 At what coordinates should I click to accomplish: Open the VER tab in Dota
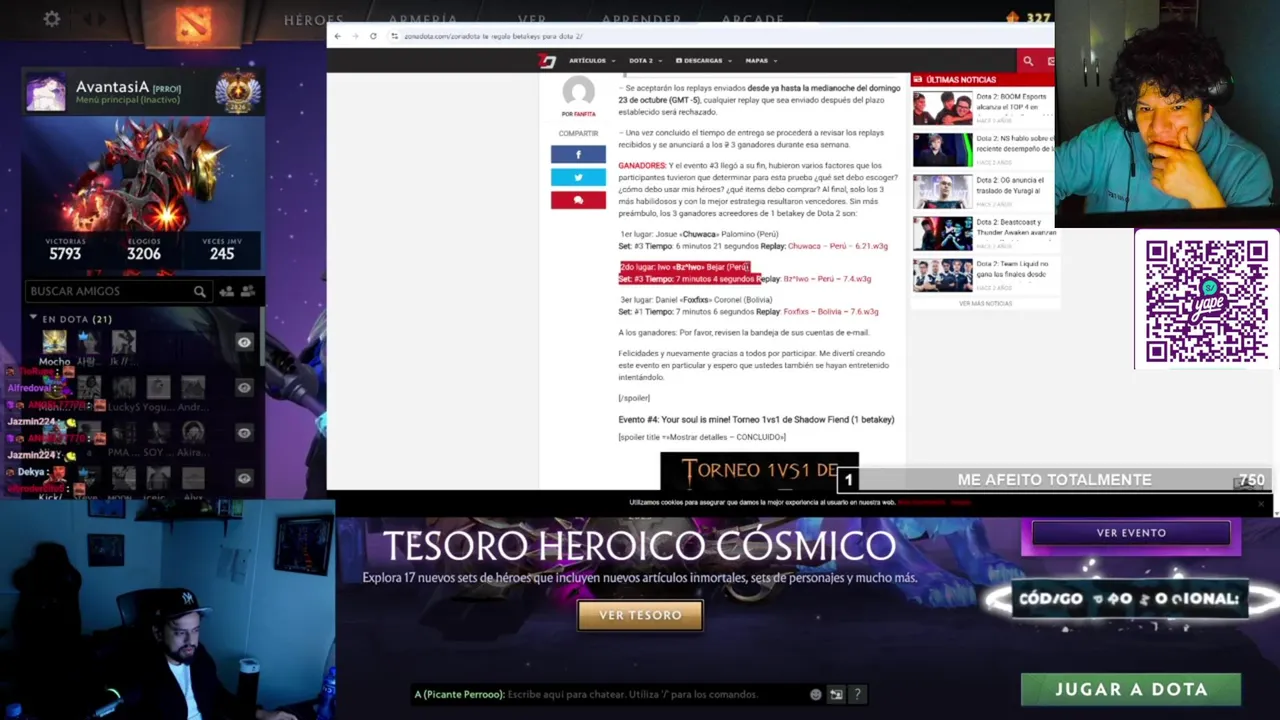[x=533, y=20]
